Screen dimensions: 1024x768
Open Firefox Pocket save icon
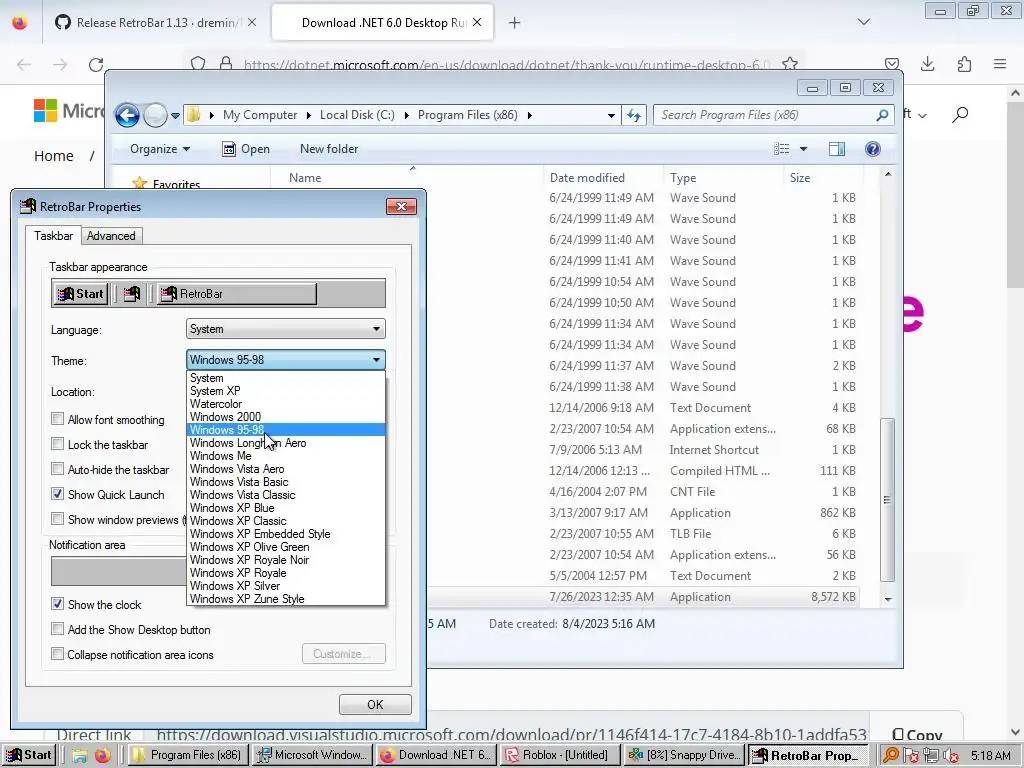point(891,63)
